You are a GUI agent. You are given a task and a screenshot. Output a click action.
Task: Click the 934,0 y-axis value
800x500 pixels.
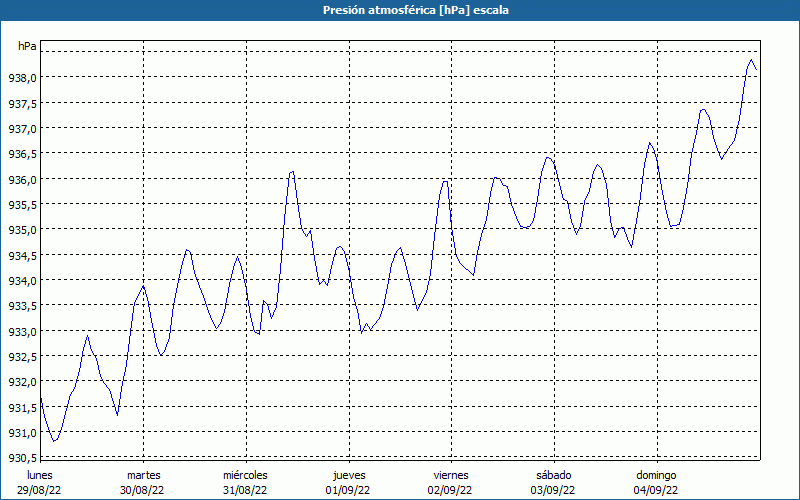pos(22,281)
